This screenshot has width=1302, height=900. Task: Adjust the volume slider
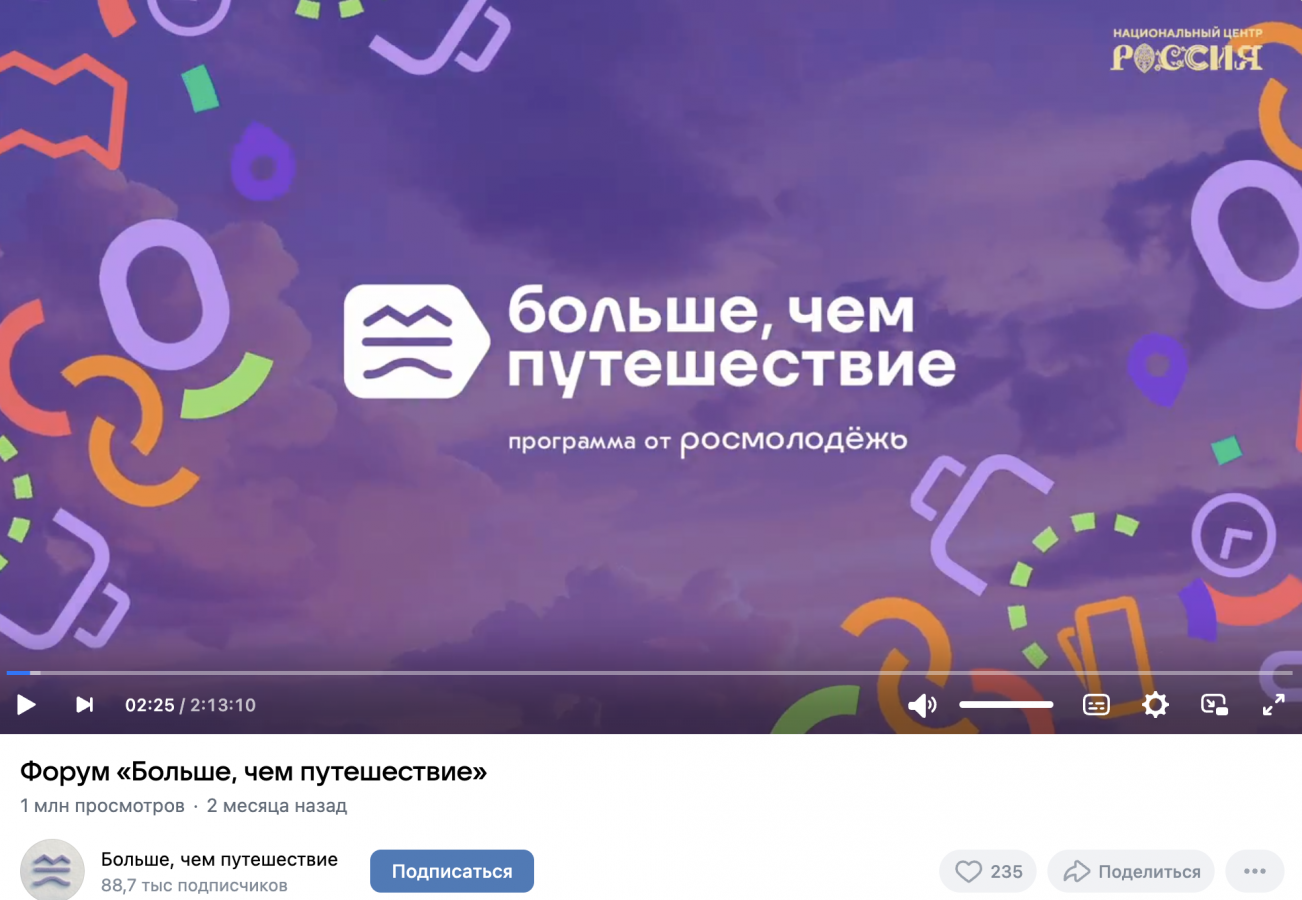tap(1006, 705)
